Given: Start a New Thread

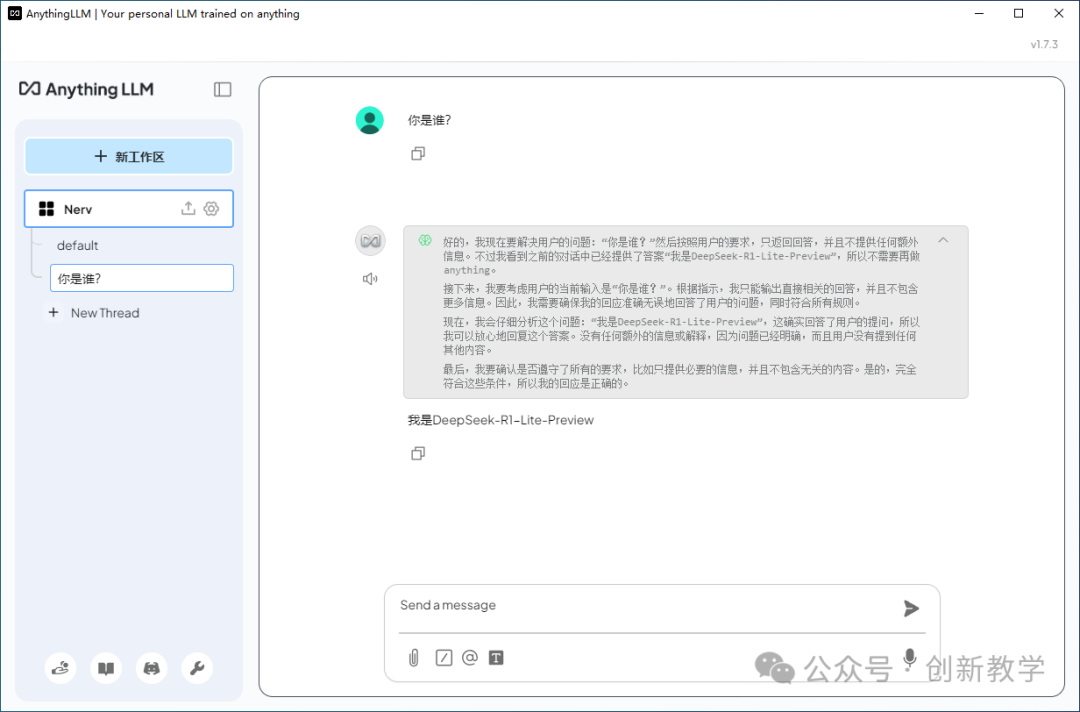Looking at the screenshot, I should click(93, 313).
